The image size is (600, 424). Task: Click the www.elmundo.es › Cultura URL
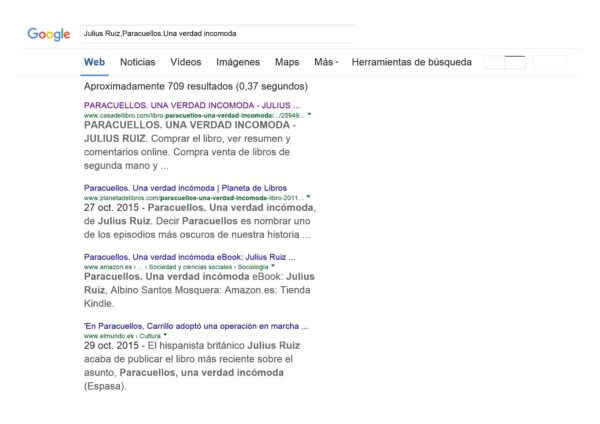122,336
